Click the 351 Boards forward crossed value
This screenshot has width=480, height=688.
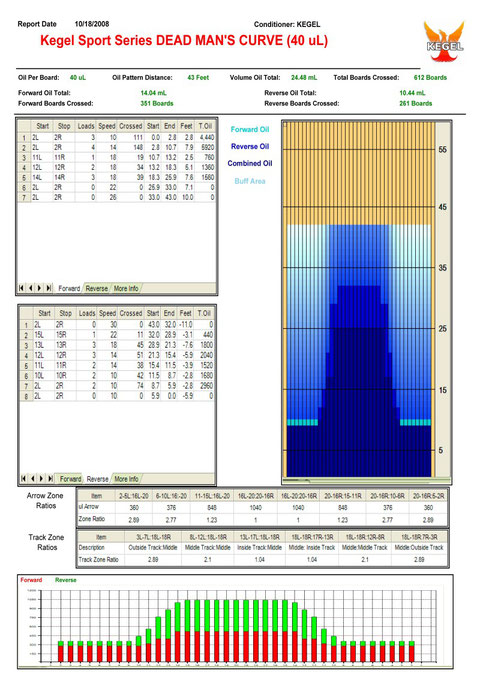(157, 104)
